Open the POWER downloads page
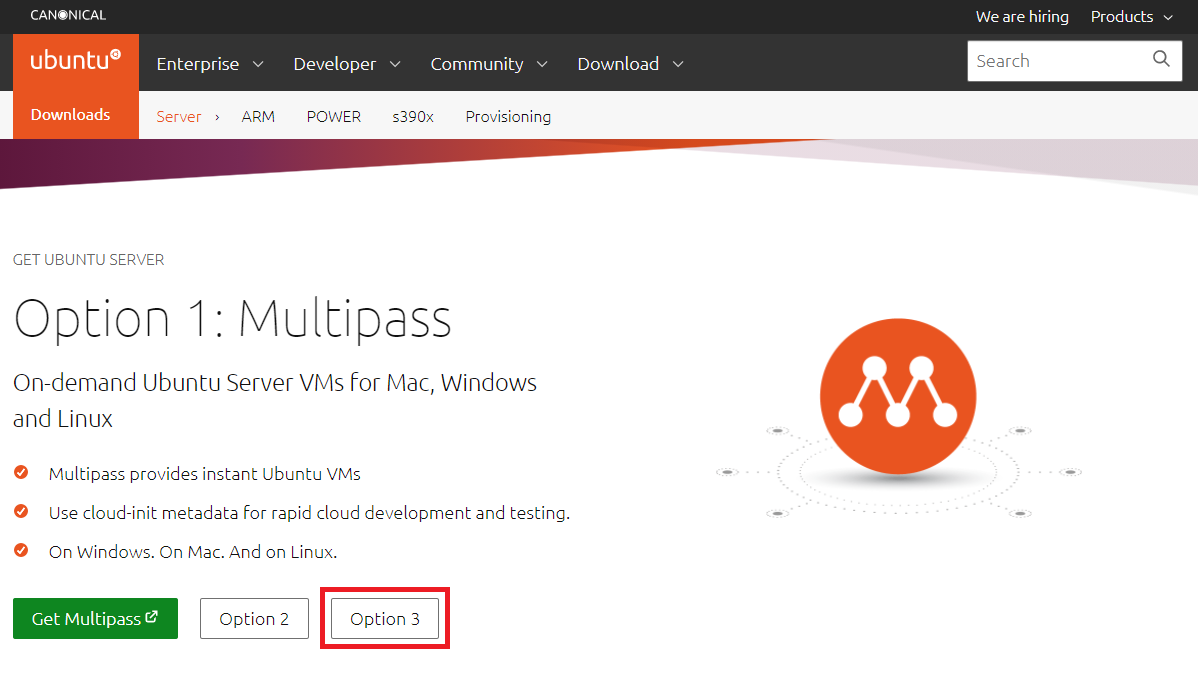Screen dimensions: 1198x689 (x=334, y=117)
